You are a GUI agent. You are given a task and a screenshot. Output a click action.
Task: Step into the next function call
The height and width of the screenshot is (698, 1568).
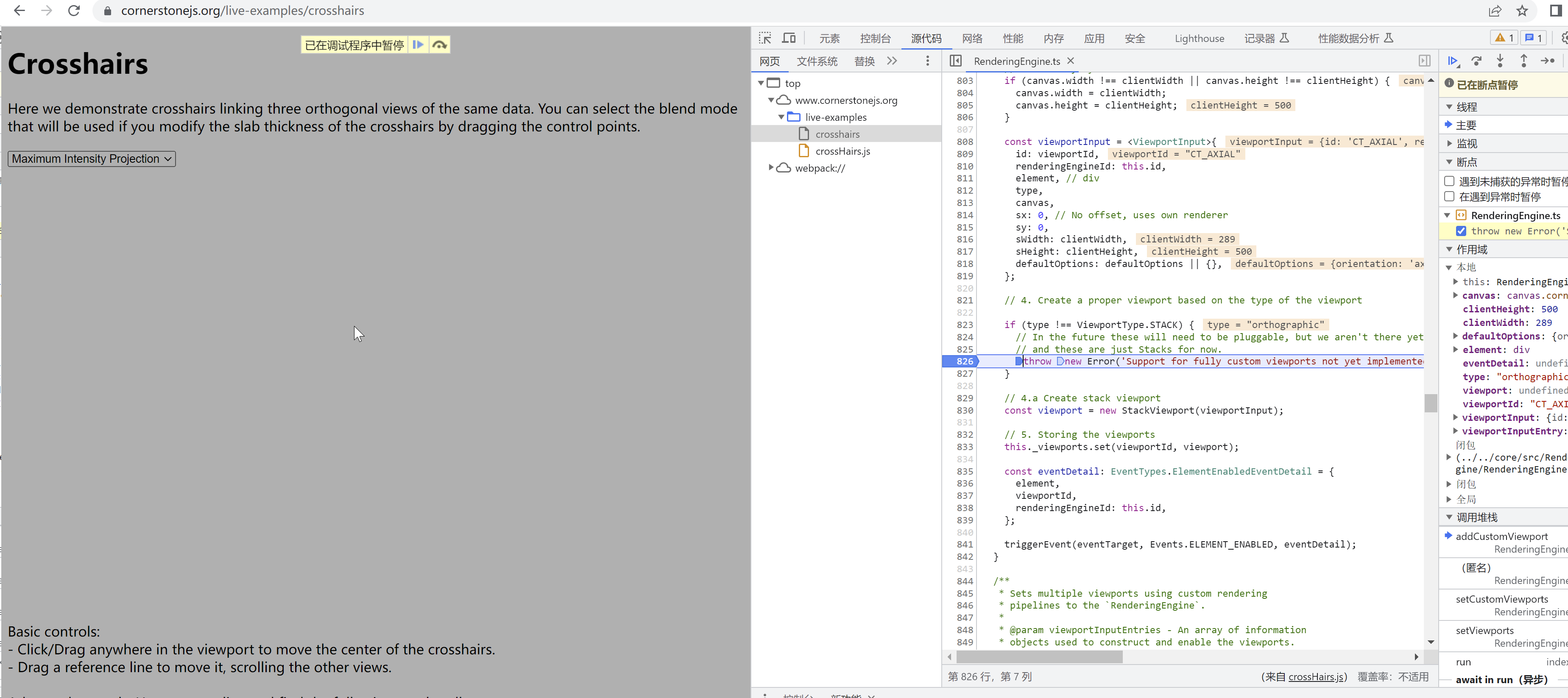point(1501,61)
